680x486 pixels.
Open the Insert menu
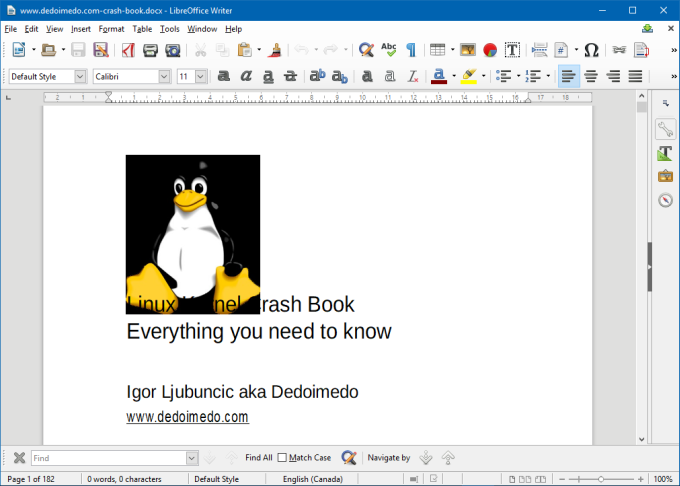click(81, 29)
